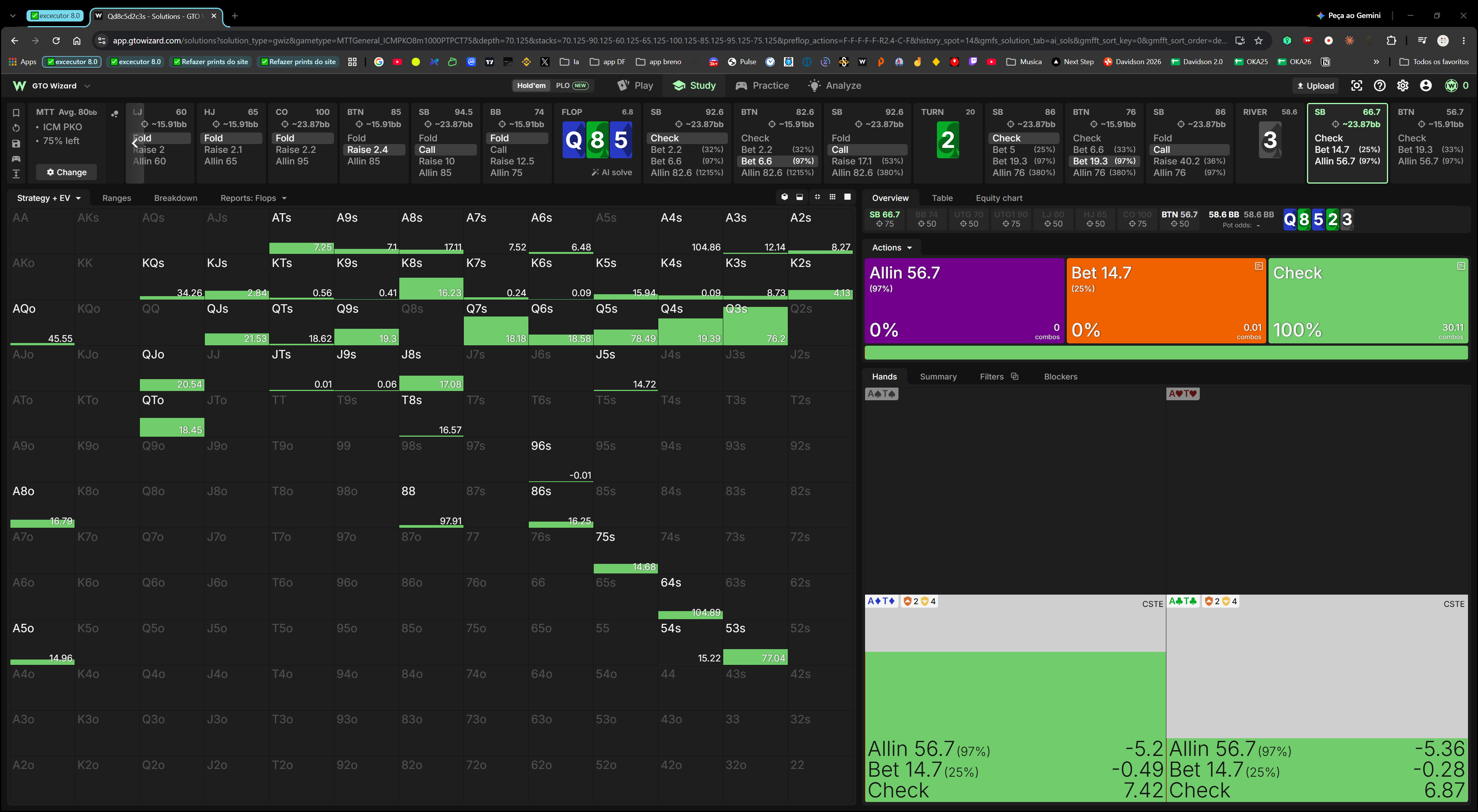
Task: Open the settings gear icon in the header
Action: 1402,85
